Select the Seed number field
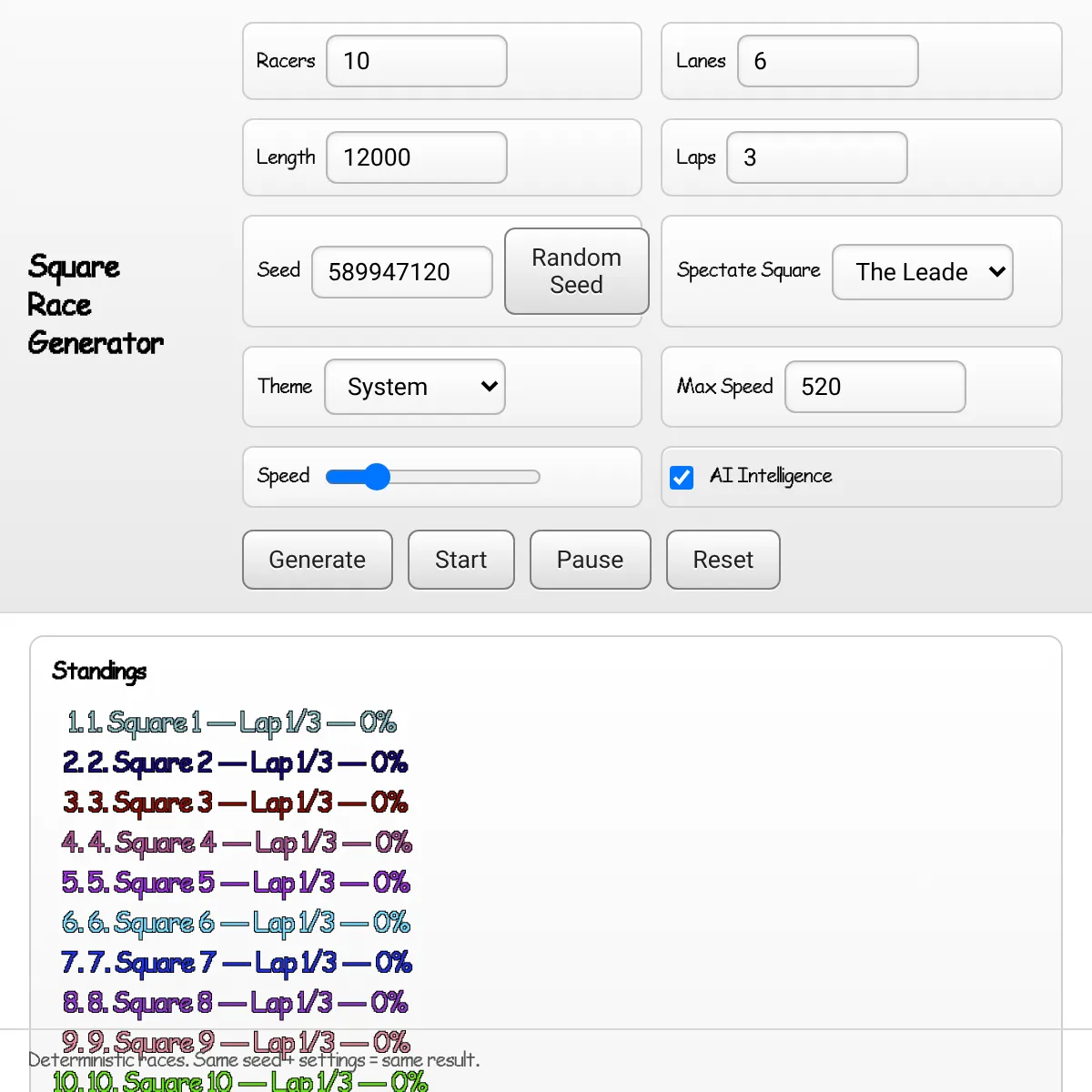The image size is (1092, 1092). click(401, 271)
